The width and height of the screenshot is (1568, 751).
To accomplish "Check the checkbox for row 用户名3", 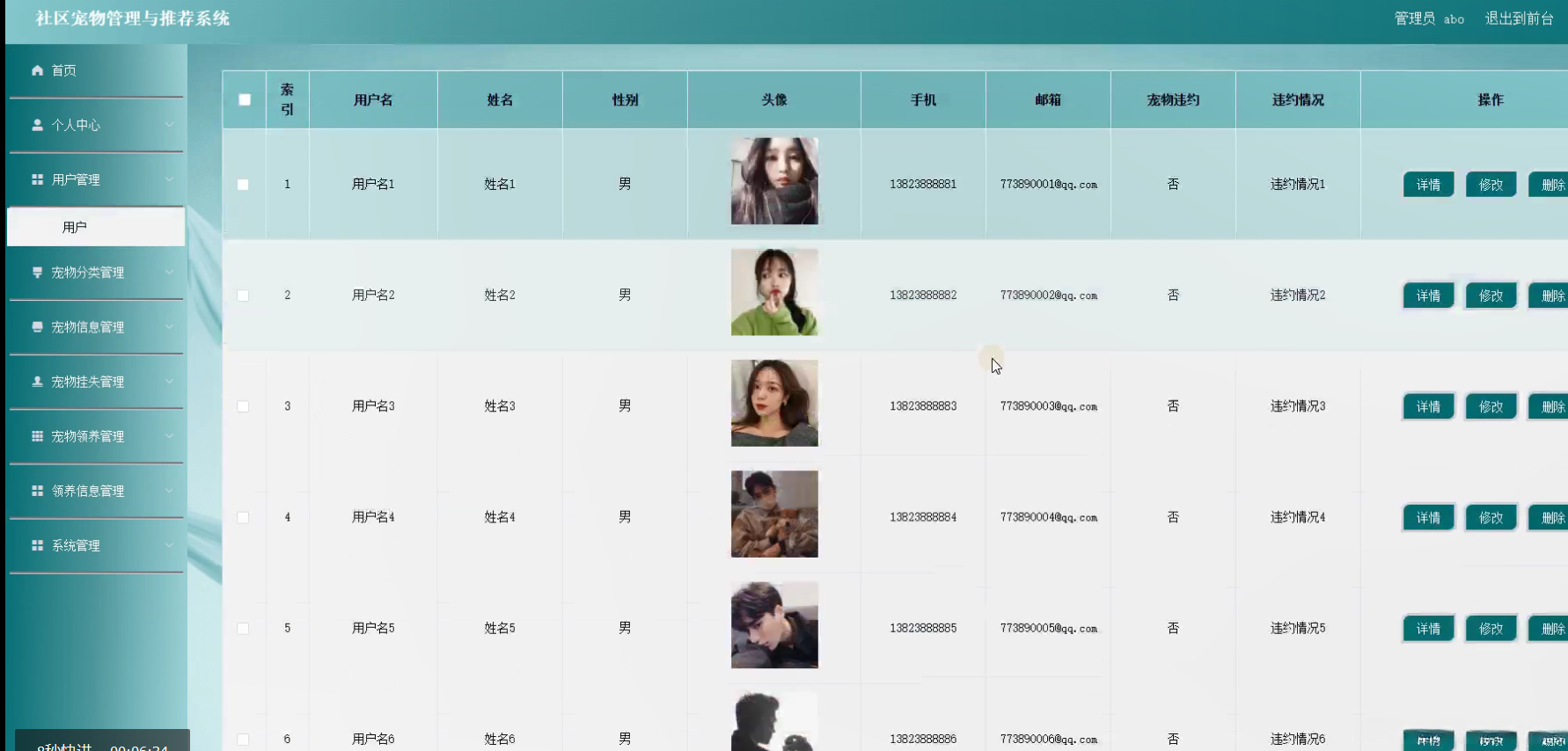I will coord(243,406).
